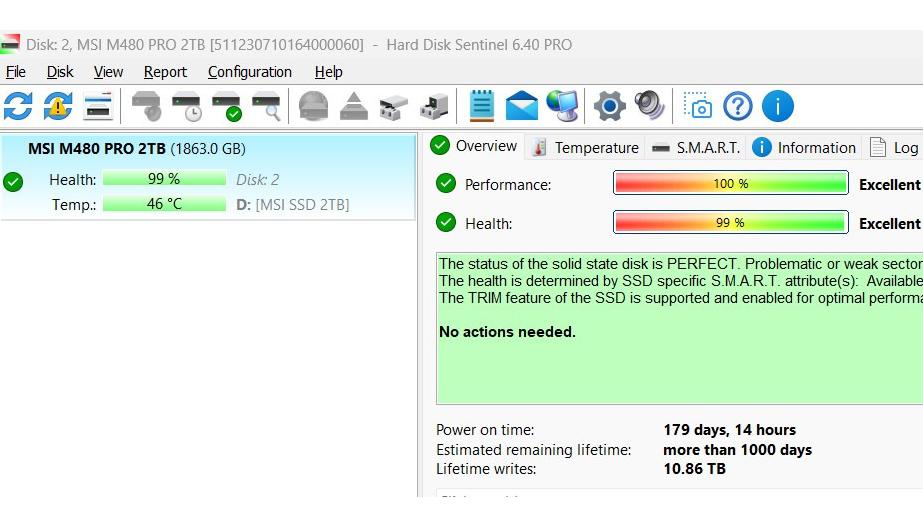Click Excellent next to Performance bar
This screenshot has height=519, width=923.
889,185
